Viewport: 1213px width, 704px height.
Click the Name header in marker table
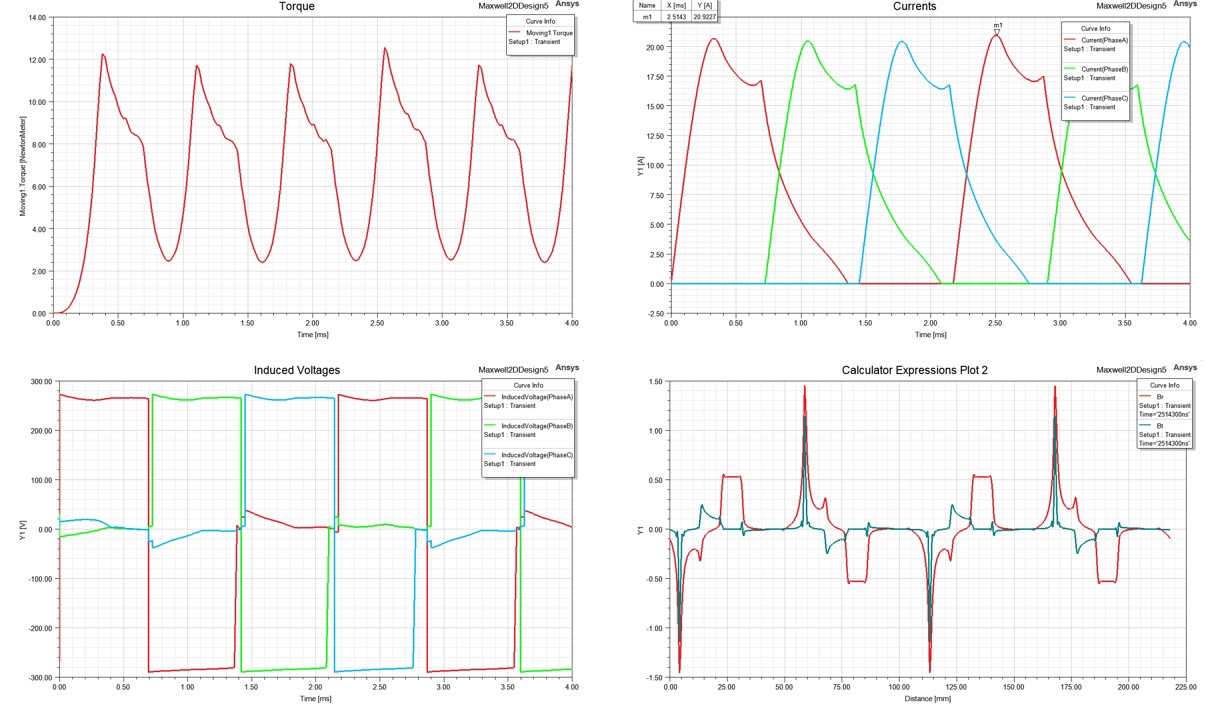tap(646, 5)
